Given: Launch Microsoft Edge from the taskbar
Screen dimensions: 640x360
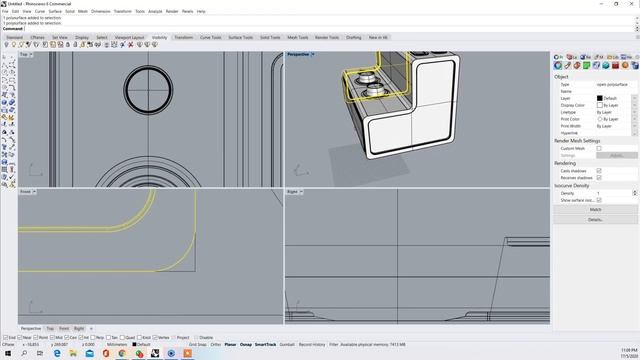Looking at the screenshot, I should pos(57,353).
